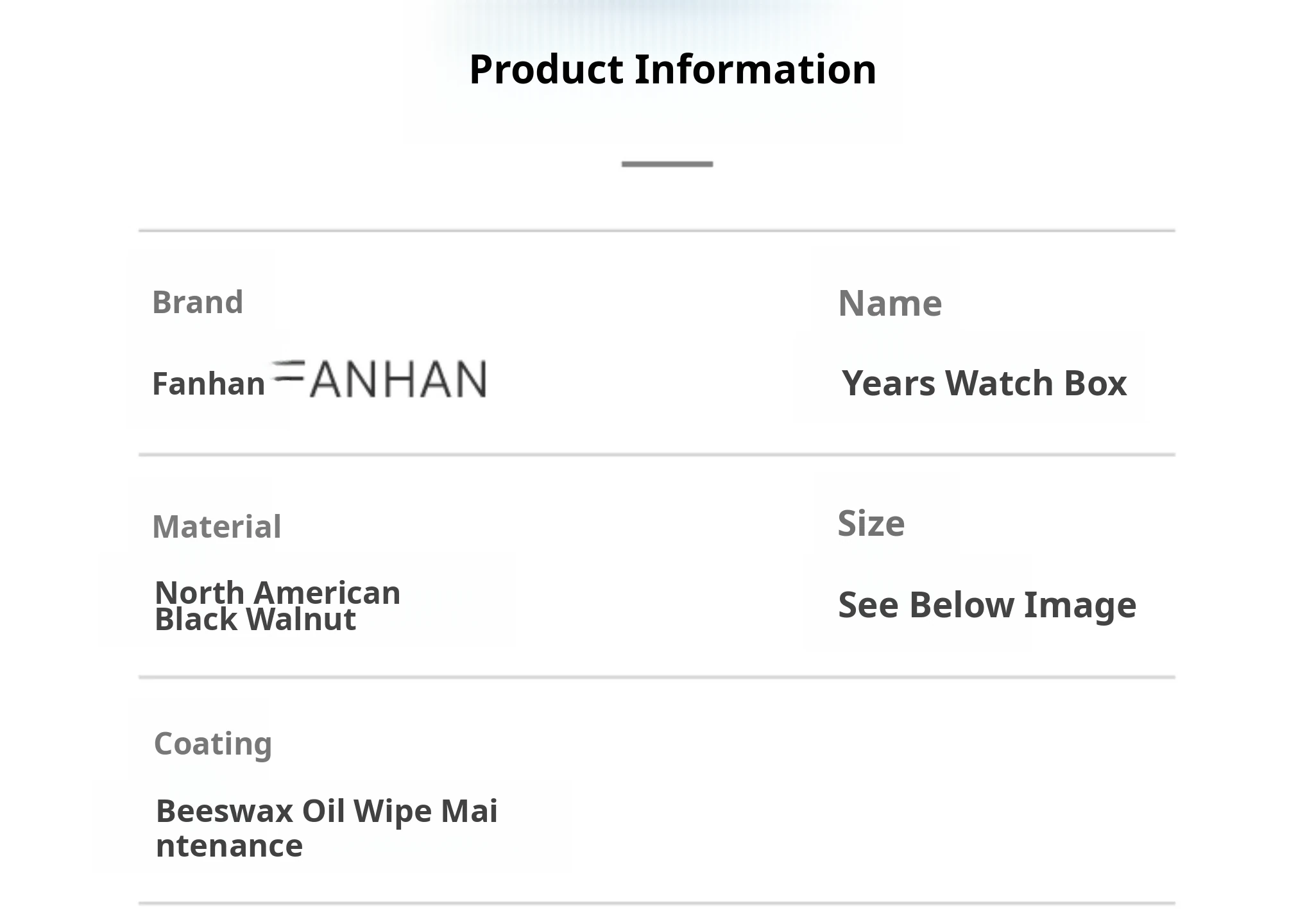Click the word "Information" in the heading

[x=755, y=69]
